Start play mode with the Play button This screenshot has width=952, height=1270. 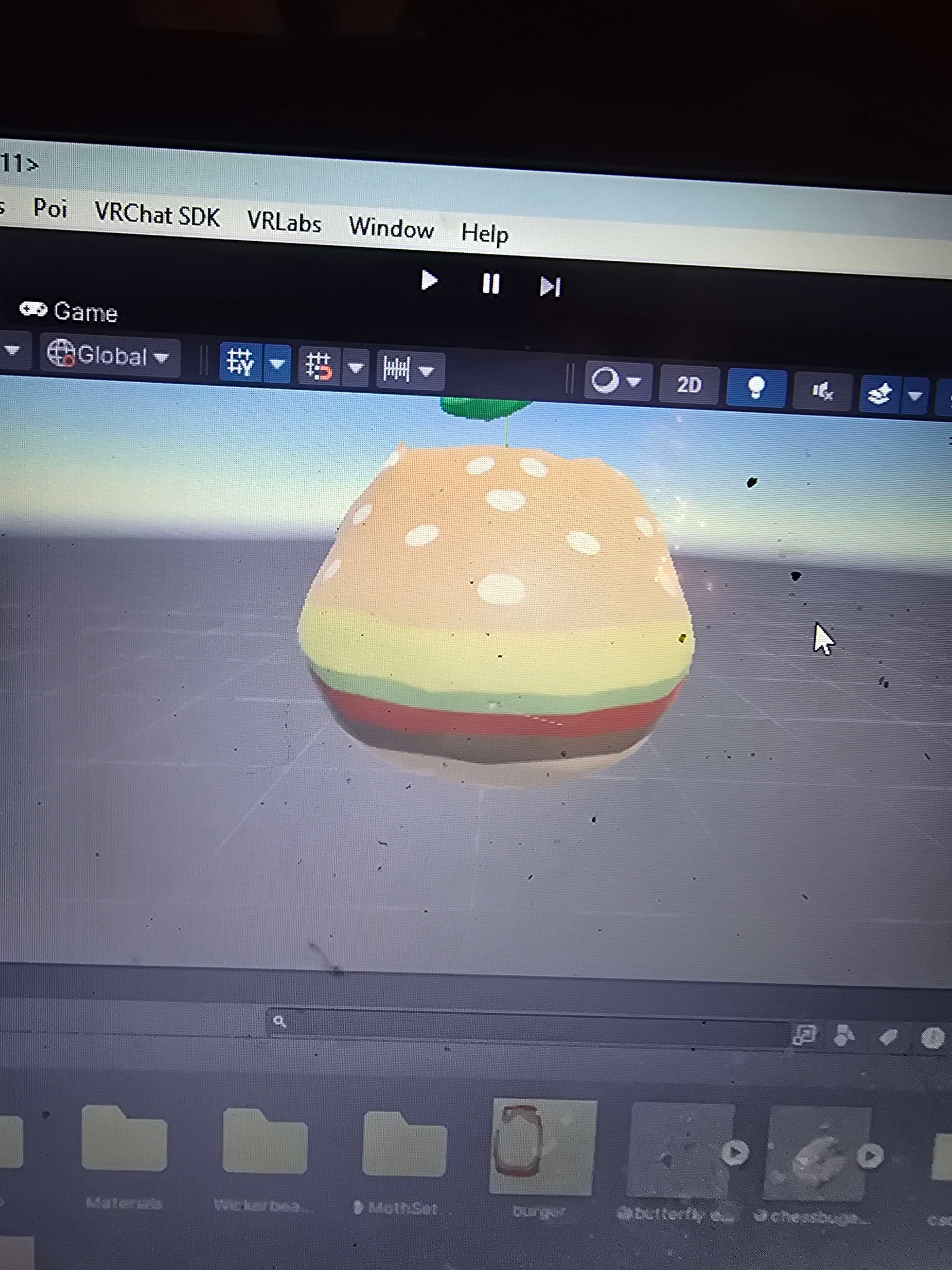(x=429, y=281)
